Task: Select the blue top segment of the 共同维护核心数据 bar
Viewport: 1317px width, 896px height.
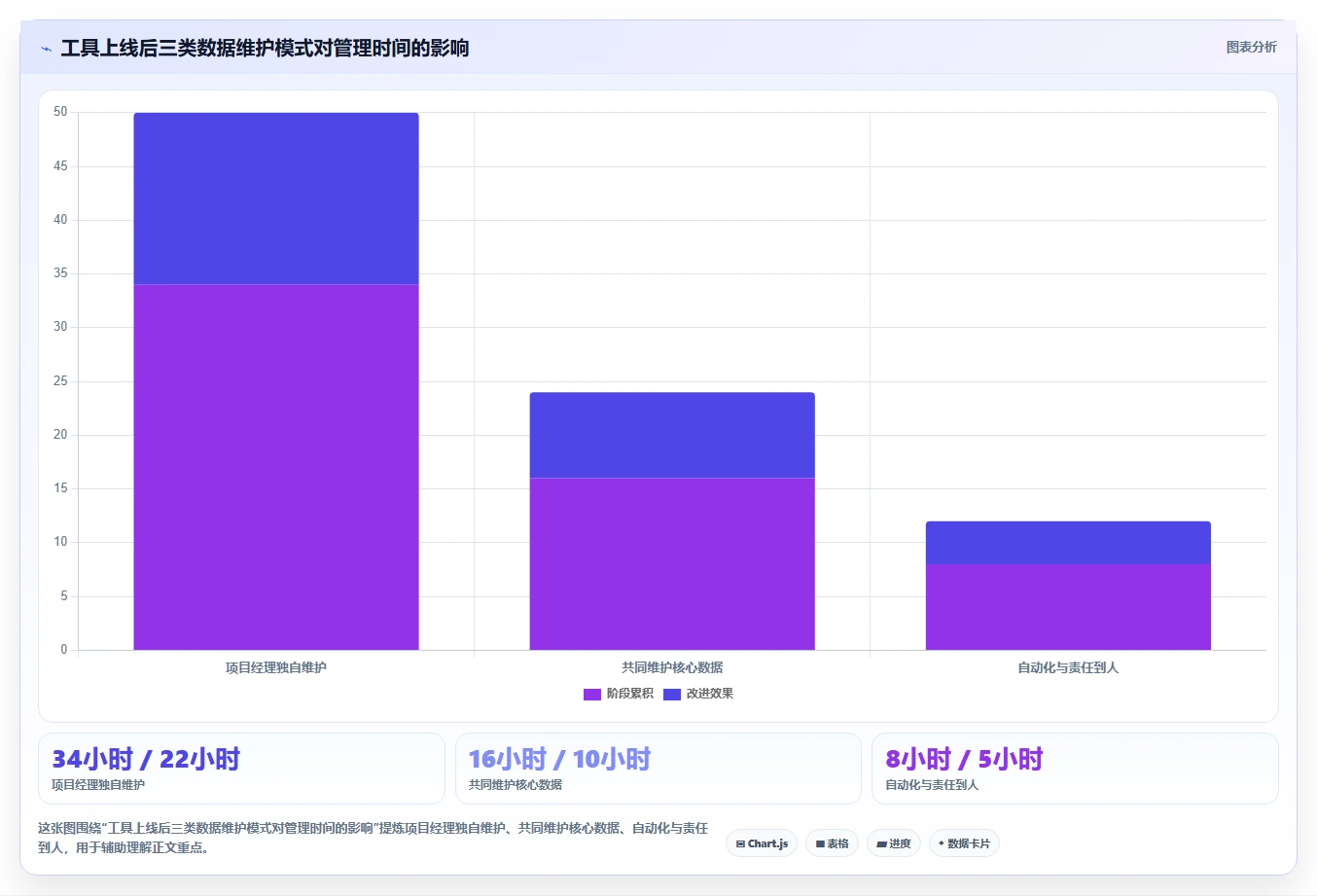Action: [672, 435]
